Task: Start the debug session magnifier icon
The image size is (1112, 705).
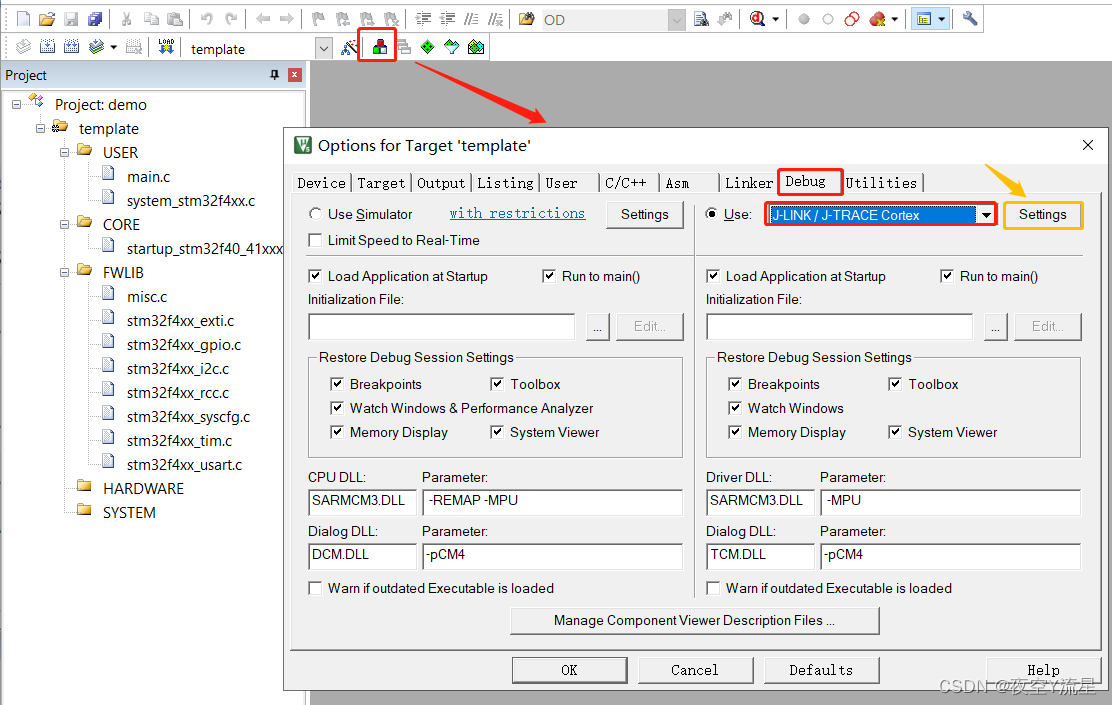Action: [x=757, y=19]
